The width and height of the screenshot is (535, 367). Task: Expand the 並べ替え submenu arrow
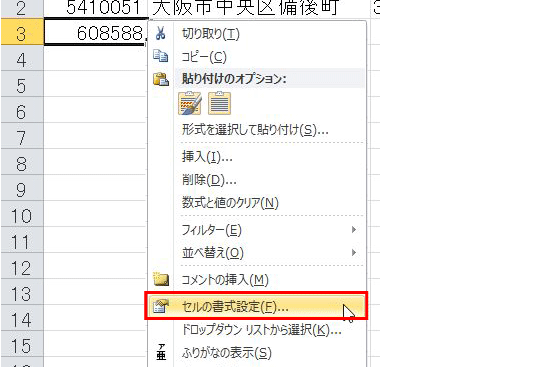tap(354, 252)
